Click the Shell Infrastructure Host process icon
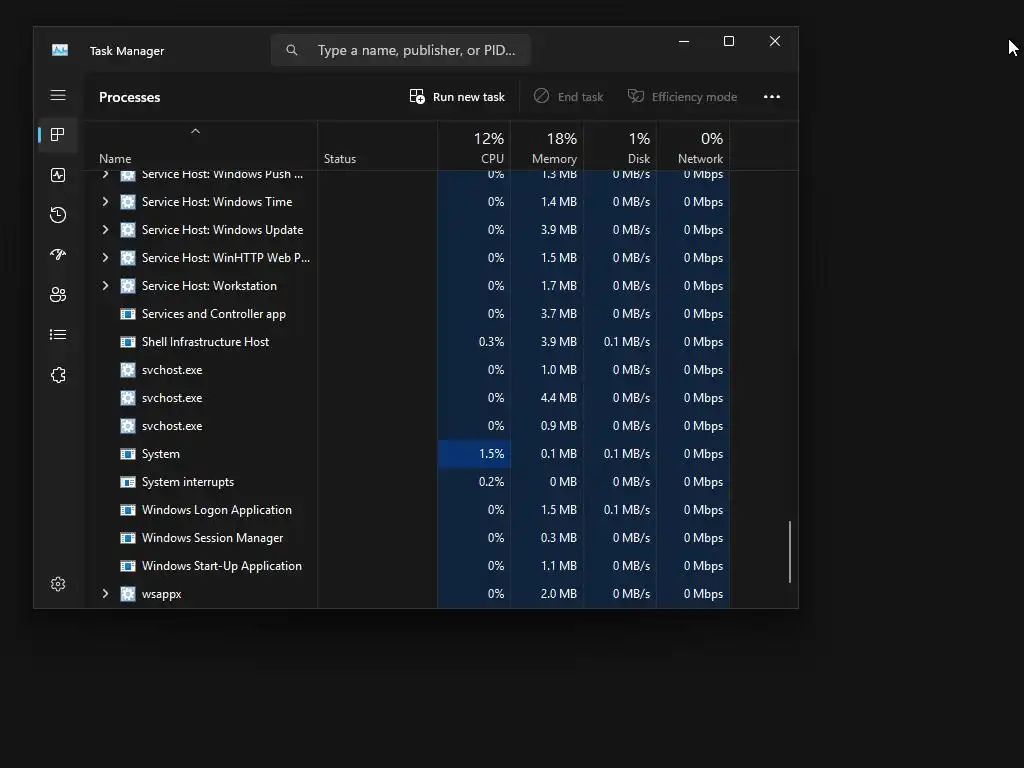Image resolution: width=1024 pixels, height=768 pixels. coord(128,342)
